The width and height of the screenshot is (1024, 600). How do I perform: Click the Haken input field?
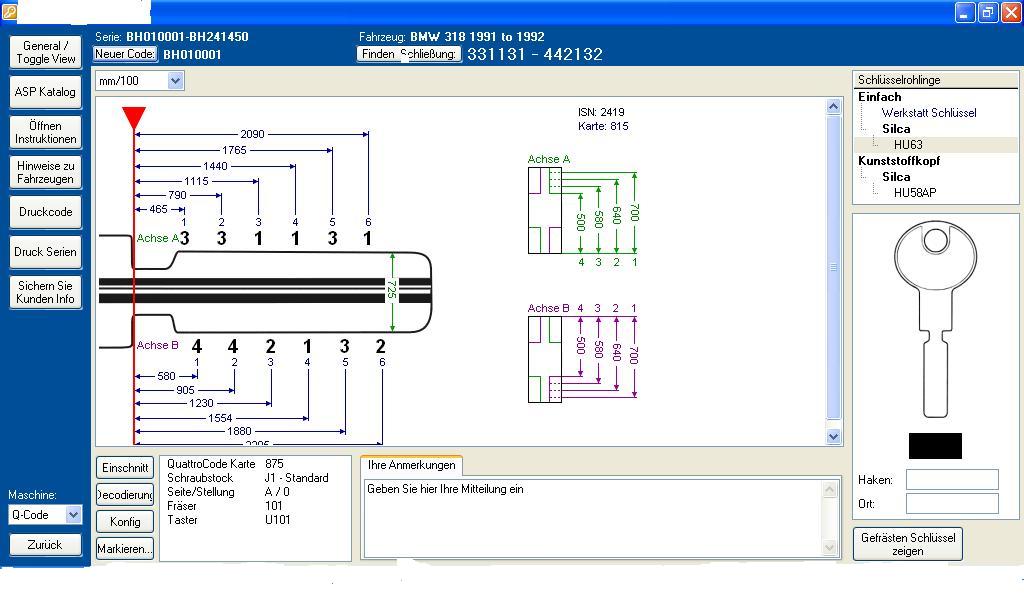click(x=951, y=480)
